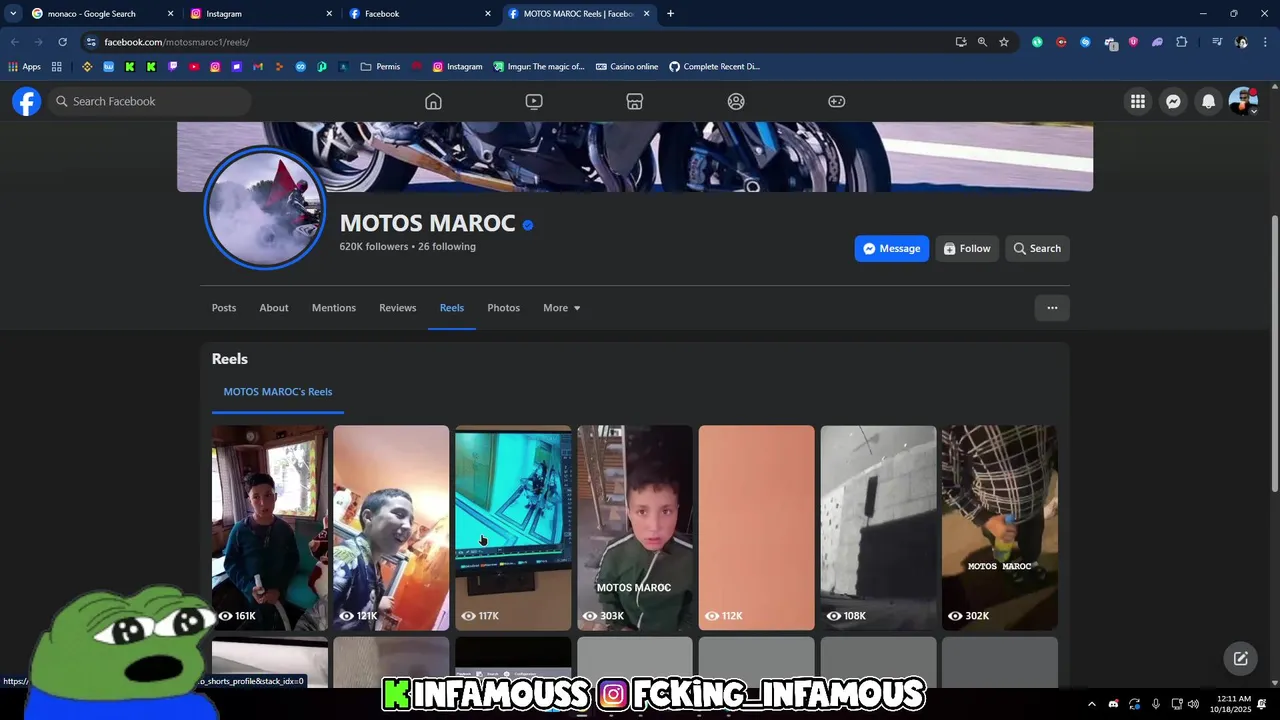Select the Reels tab
Viewport: 1280px width, 720px height.
tap(452, 308)
